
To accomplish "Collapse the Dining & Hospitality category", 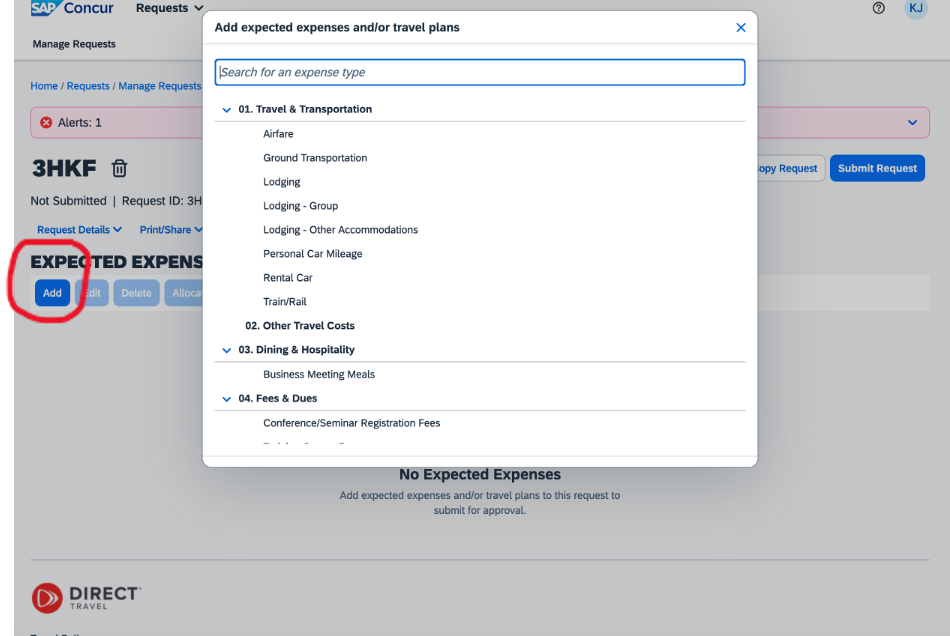I will point(227,350).
